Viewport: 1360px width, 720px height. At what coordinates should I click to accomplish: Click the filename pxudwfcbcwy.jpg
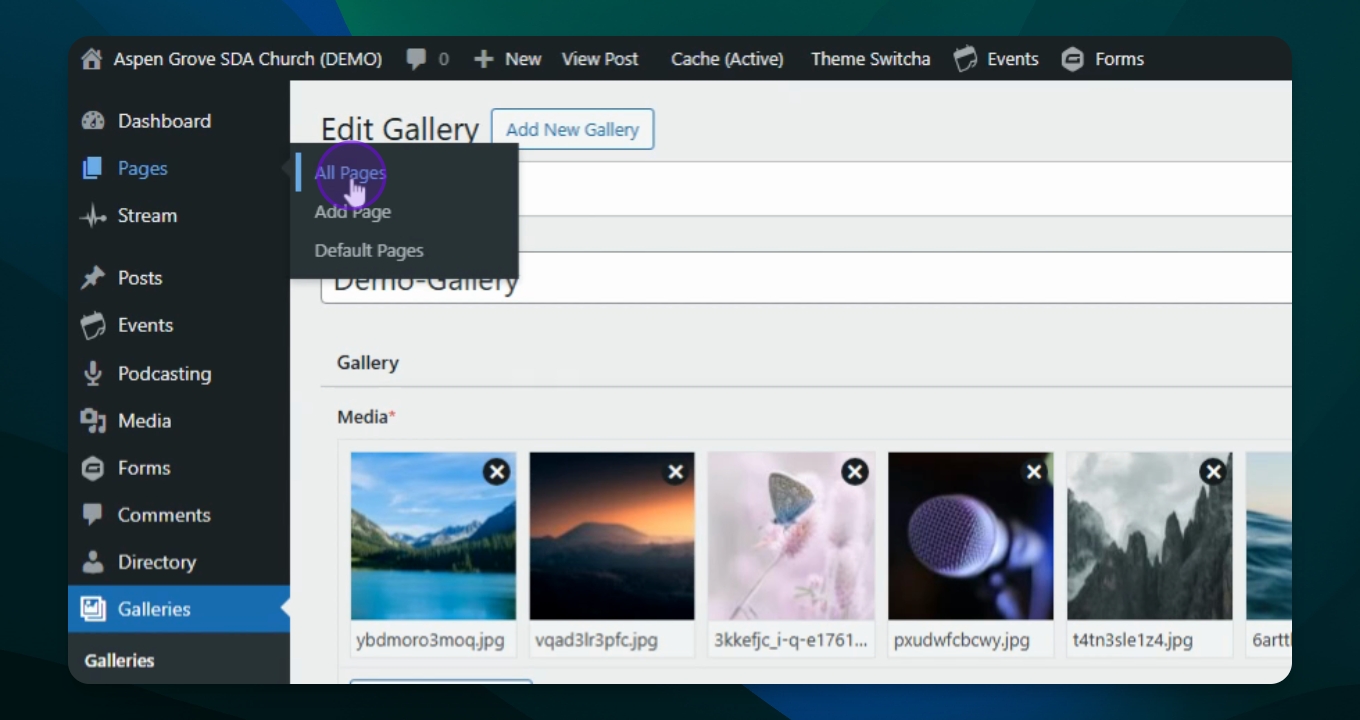(961, 640)
